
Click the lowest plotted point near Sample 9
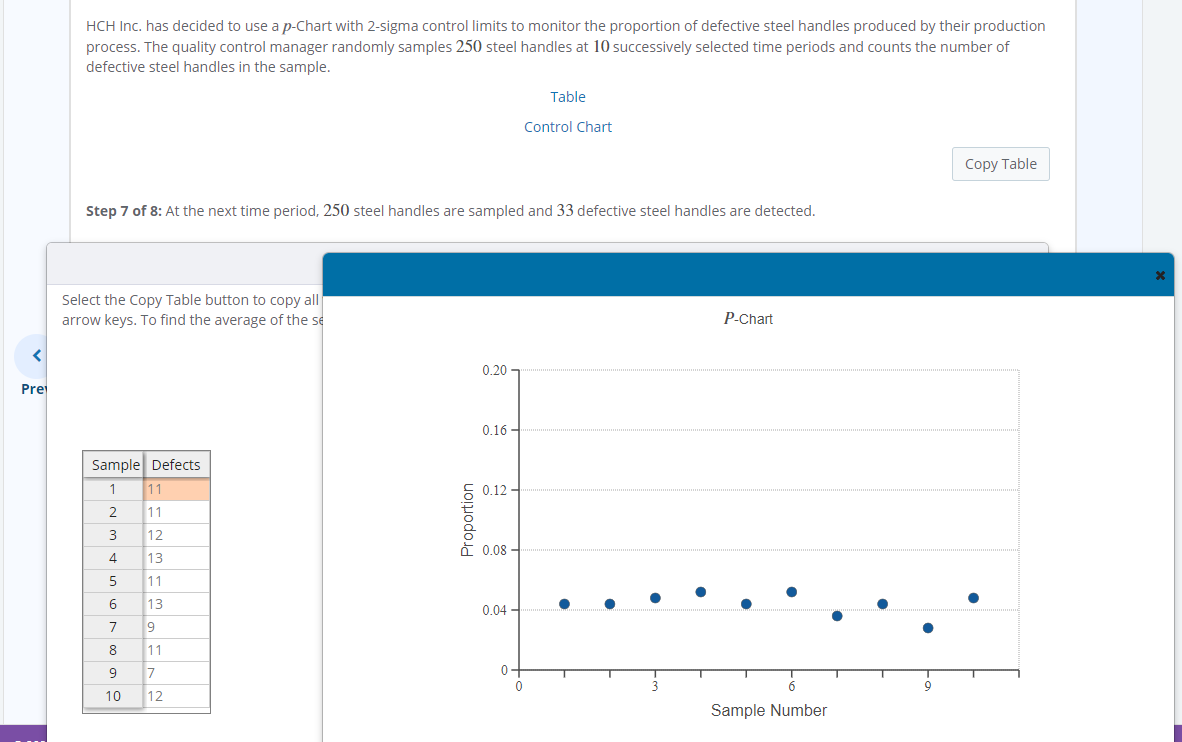926,628
